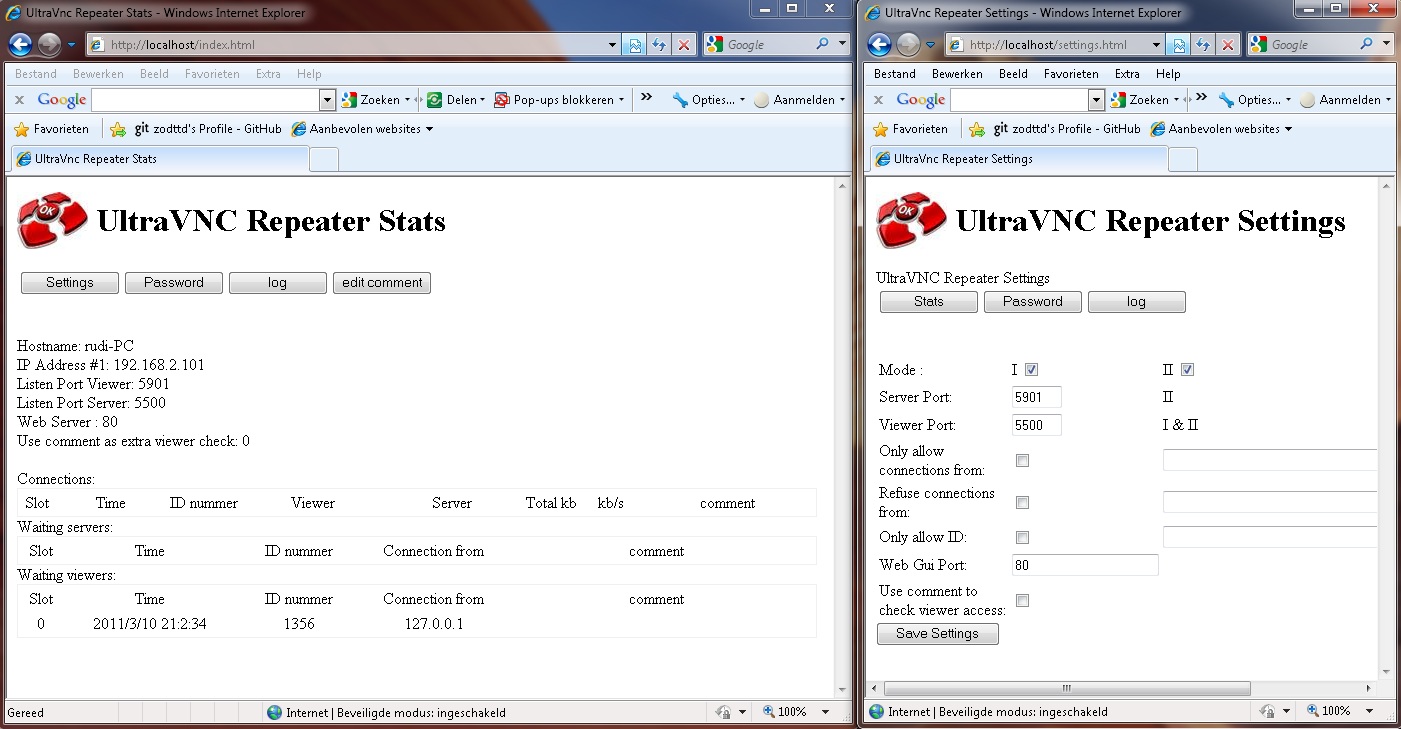Click log button on Settings page
Viewport: 1401px width, 729px height.
1137,302
